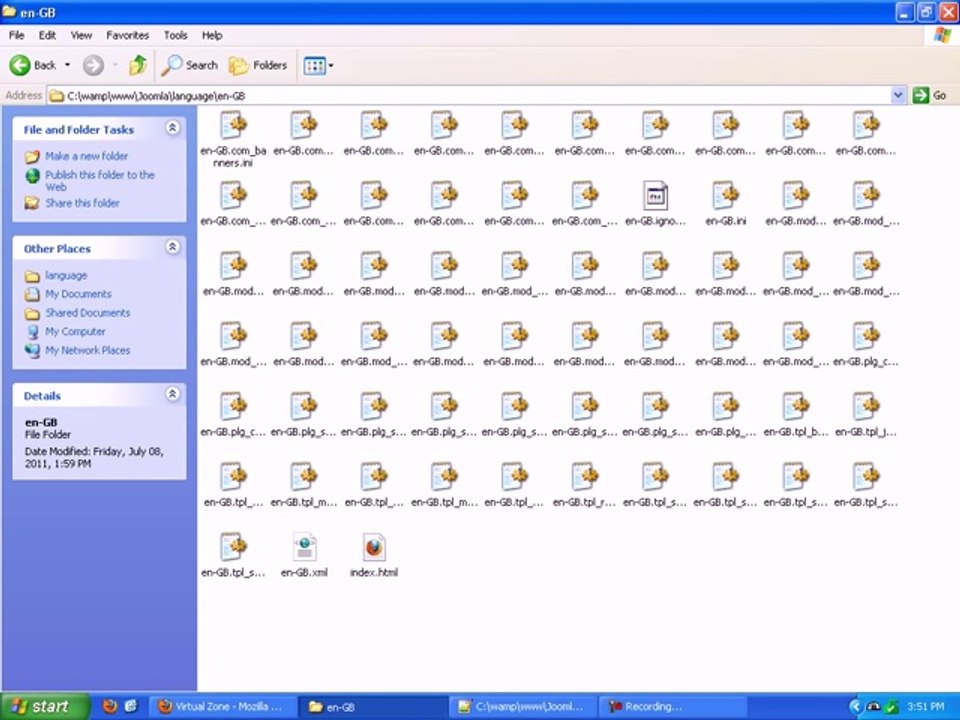The image size is (960, 720).
Task: Click the Go button beside address bar
Action: [x=929, y=96]
